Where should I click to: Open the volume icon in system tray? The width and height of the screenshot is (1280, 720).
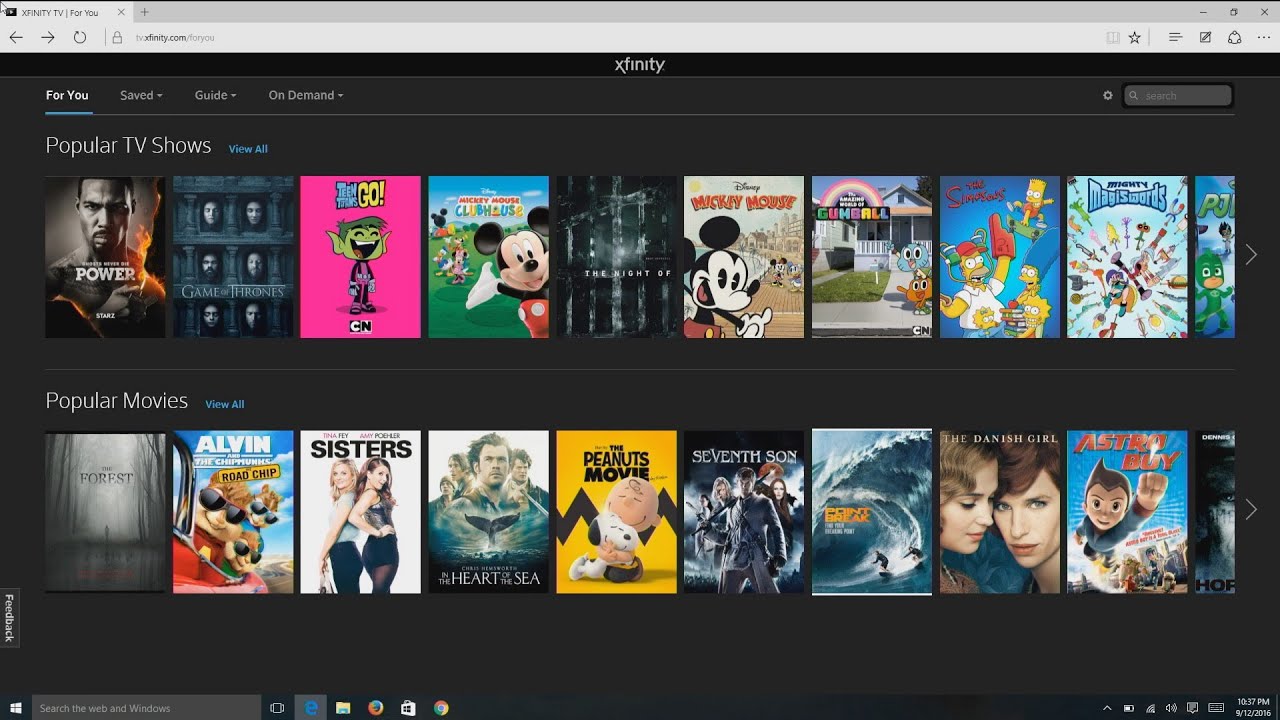coord(1171,708)
